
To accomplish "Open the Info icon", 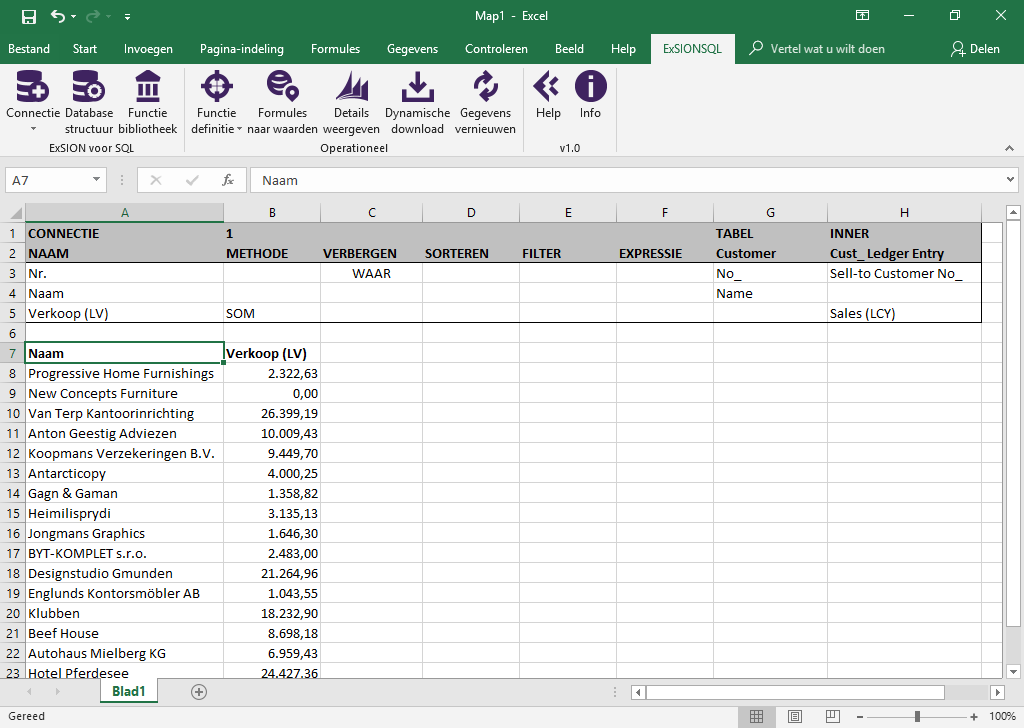I will tap(590, 87).
